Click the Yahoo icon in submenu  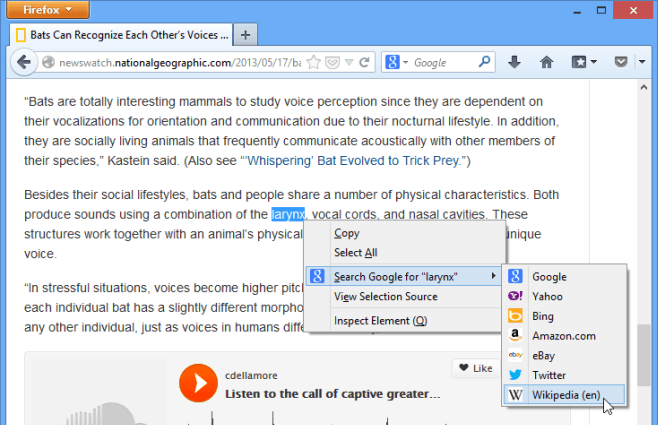point(515,296)
